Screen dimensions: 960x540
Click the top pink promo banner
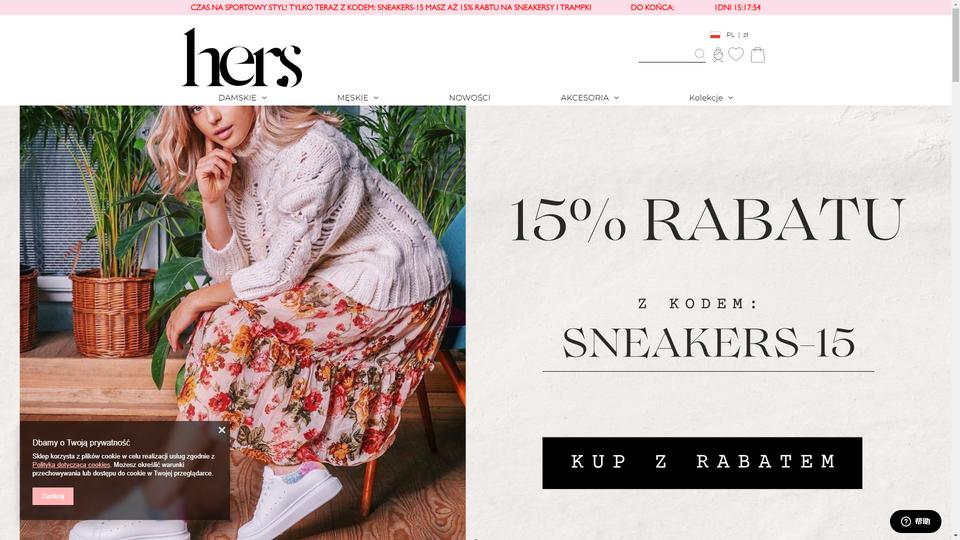point(476,7)
